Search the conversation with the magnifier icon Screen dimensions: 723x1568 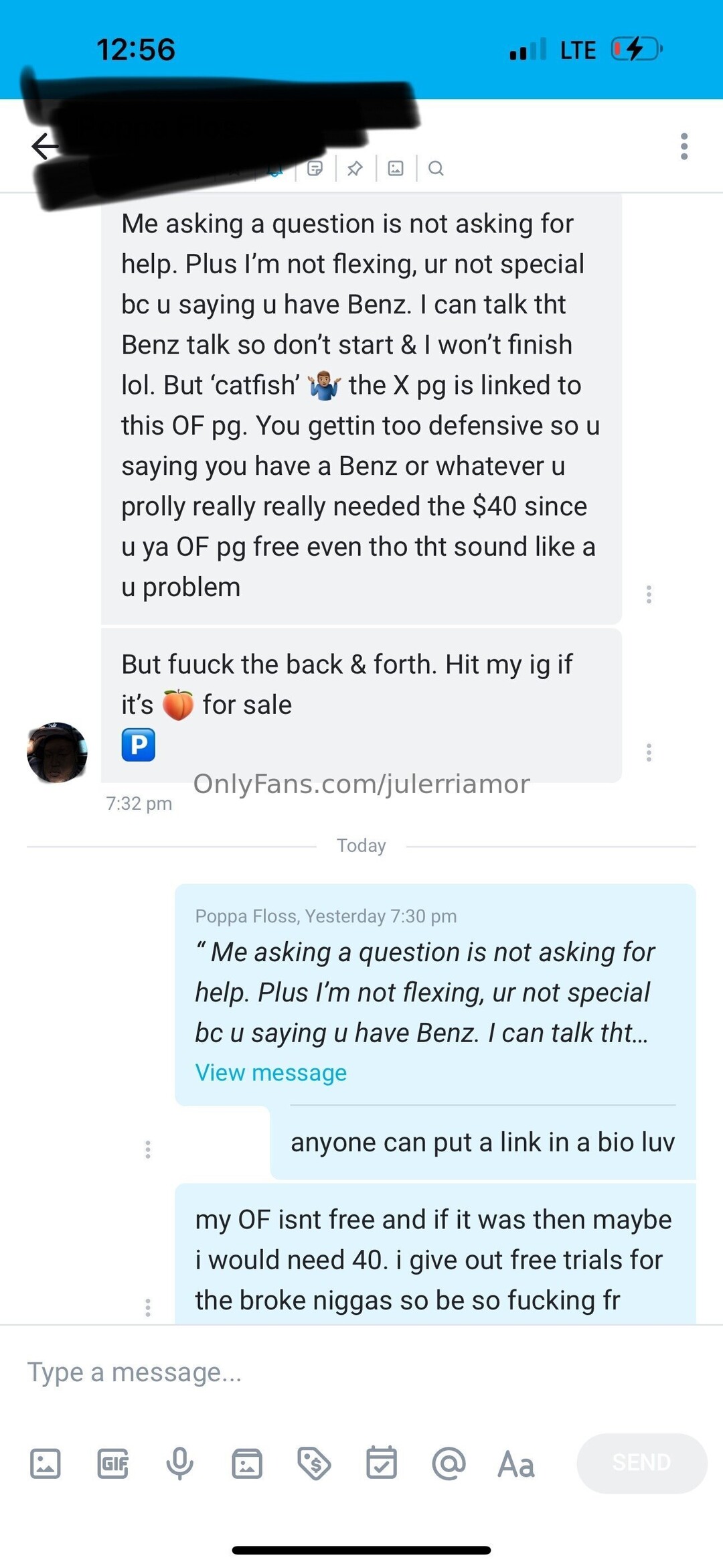click(x=436, y=168)
